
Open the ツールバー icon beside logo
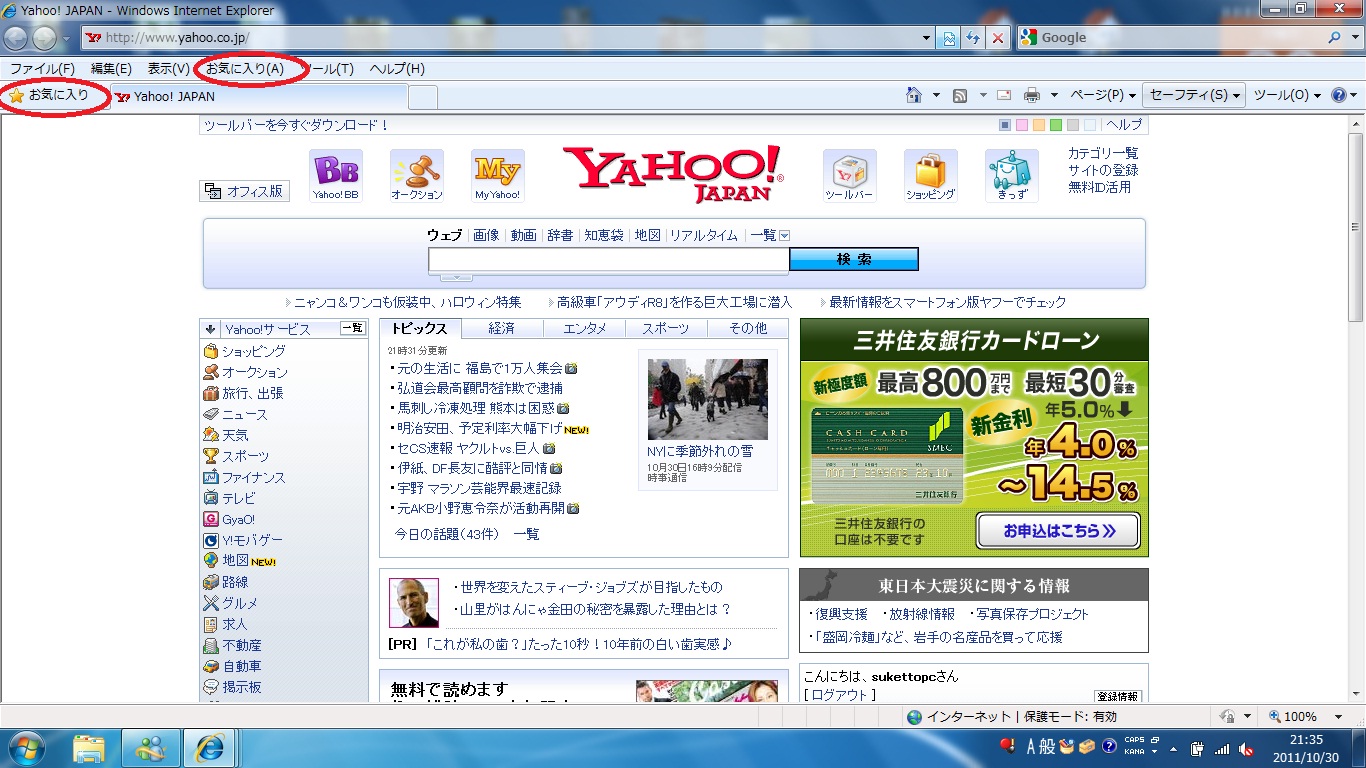(850, 176)
